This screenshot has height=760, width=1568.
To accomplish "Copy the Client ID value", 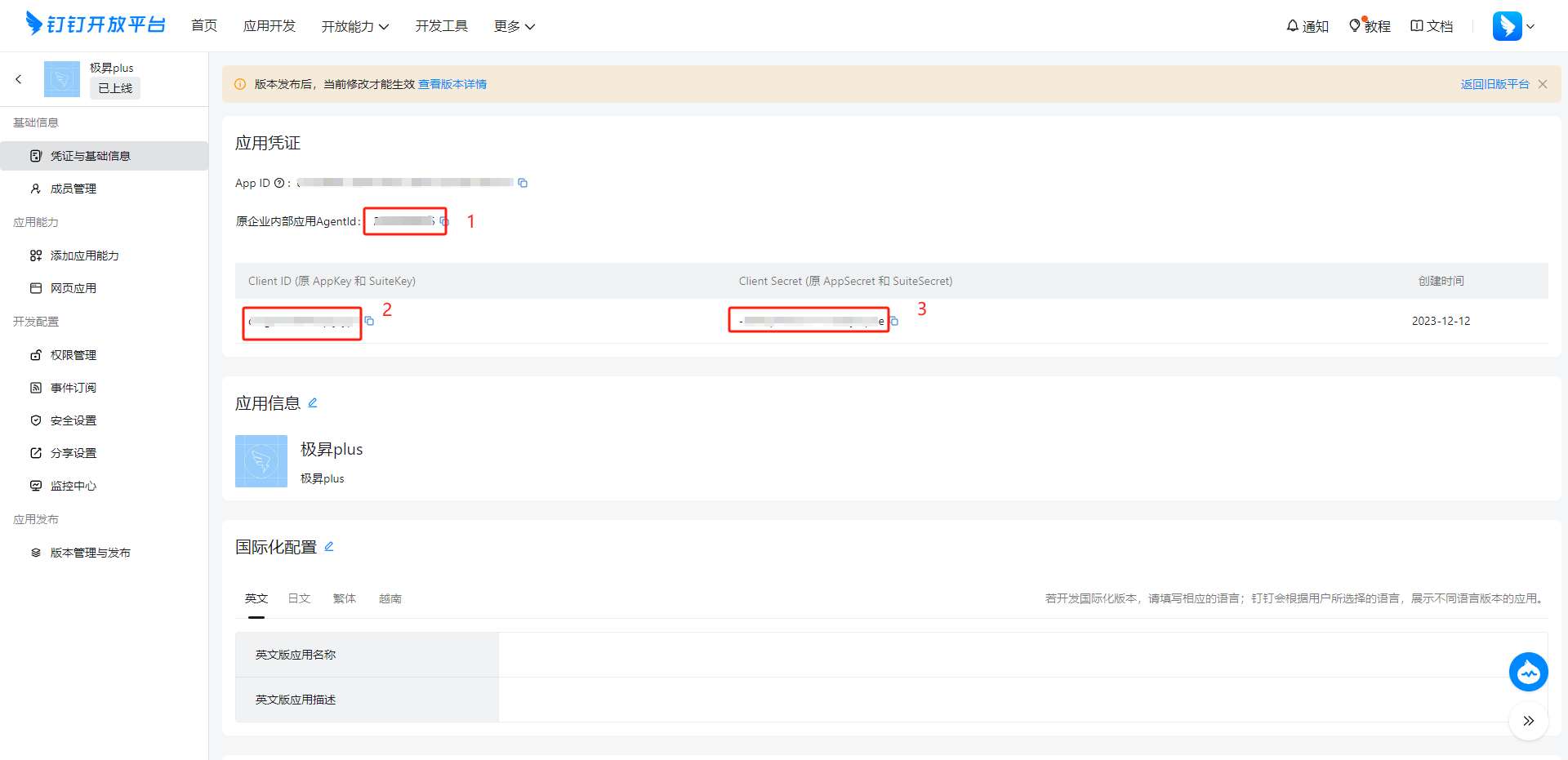I will coord(369,321).
